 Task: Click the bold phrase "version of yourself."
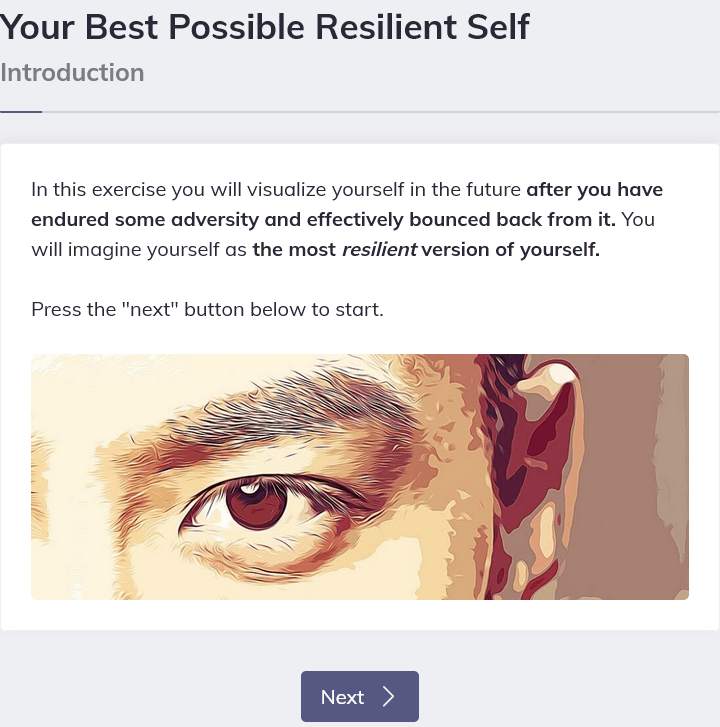[510, 249]
